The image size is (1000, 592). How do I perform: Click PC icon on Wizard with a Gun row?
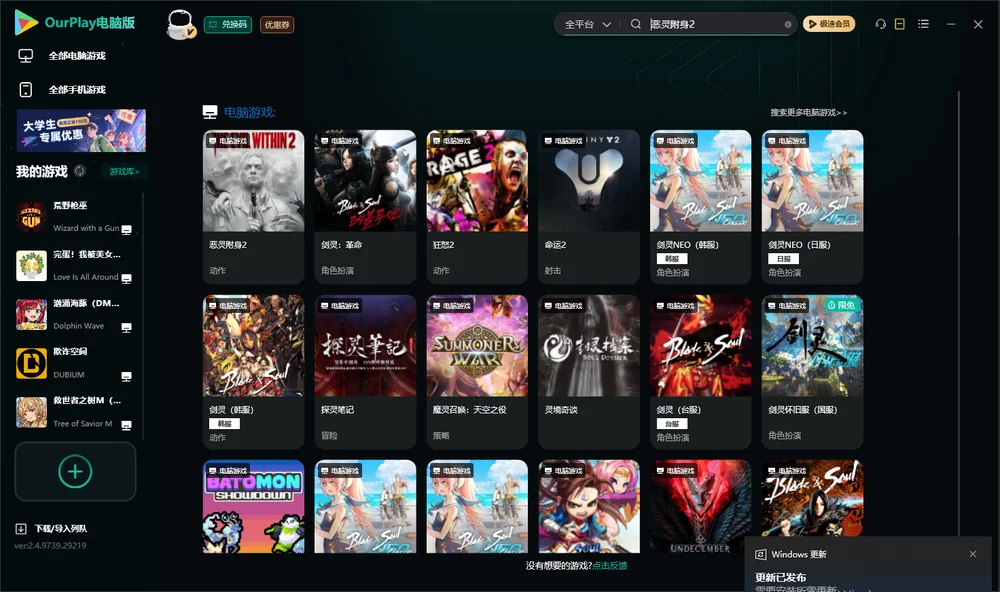tap(126, 230)
